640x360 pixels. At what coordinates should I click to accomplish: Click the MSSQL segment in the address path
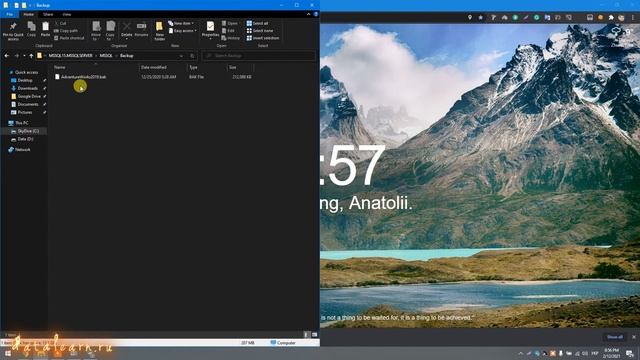(106, 56)
